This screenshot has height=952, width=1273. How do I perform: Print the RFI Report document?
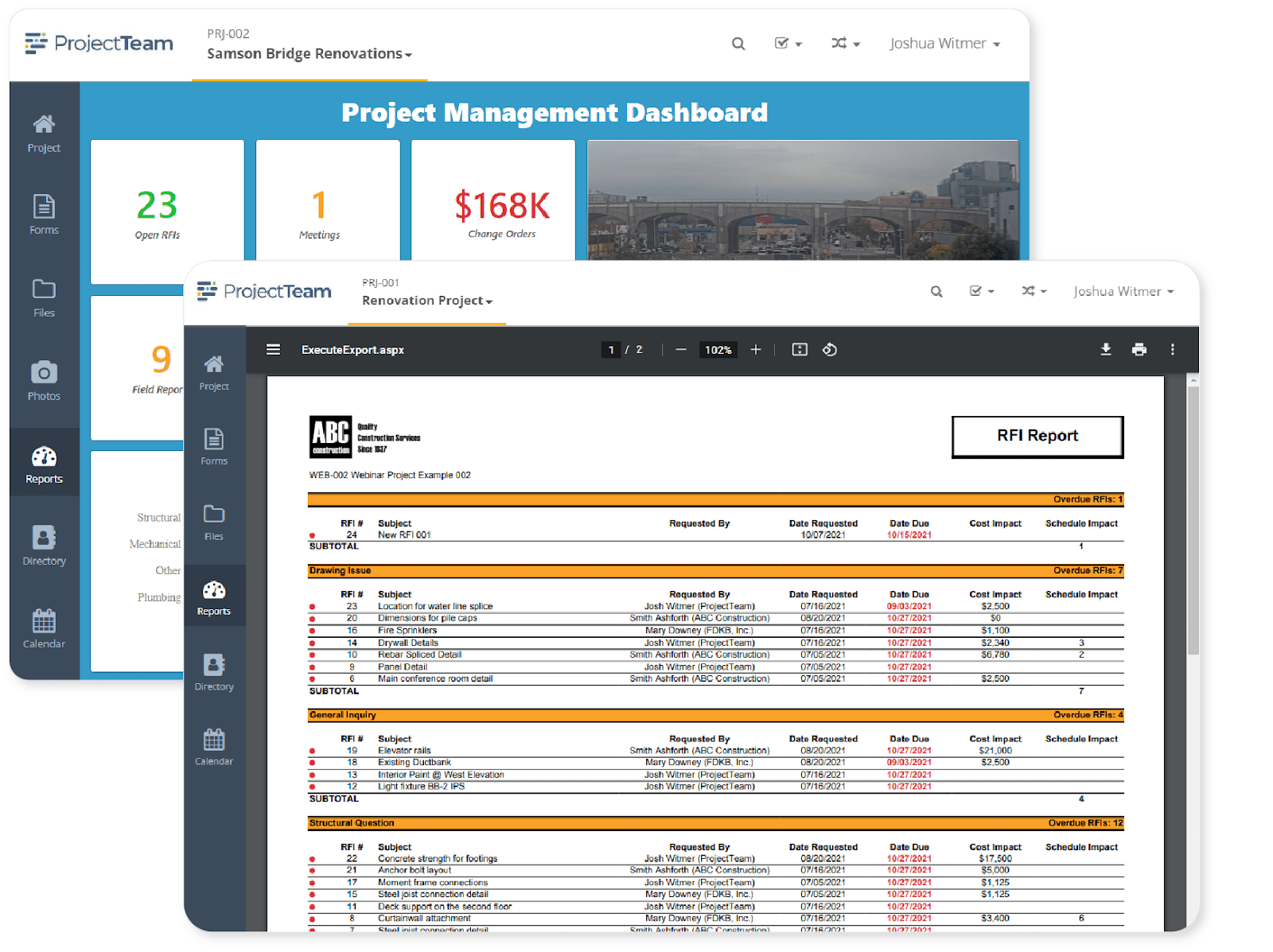[1139, 349]
